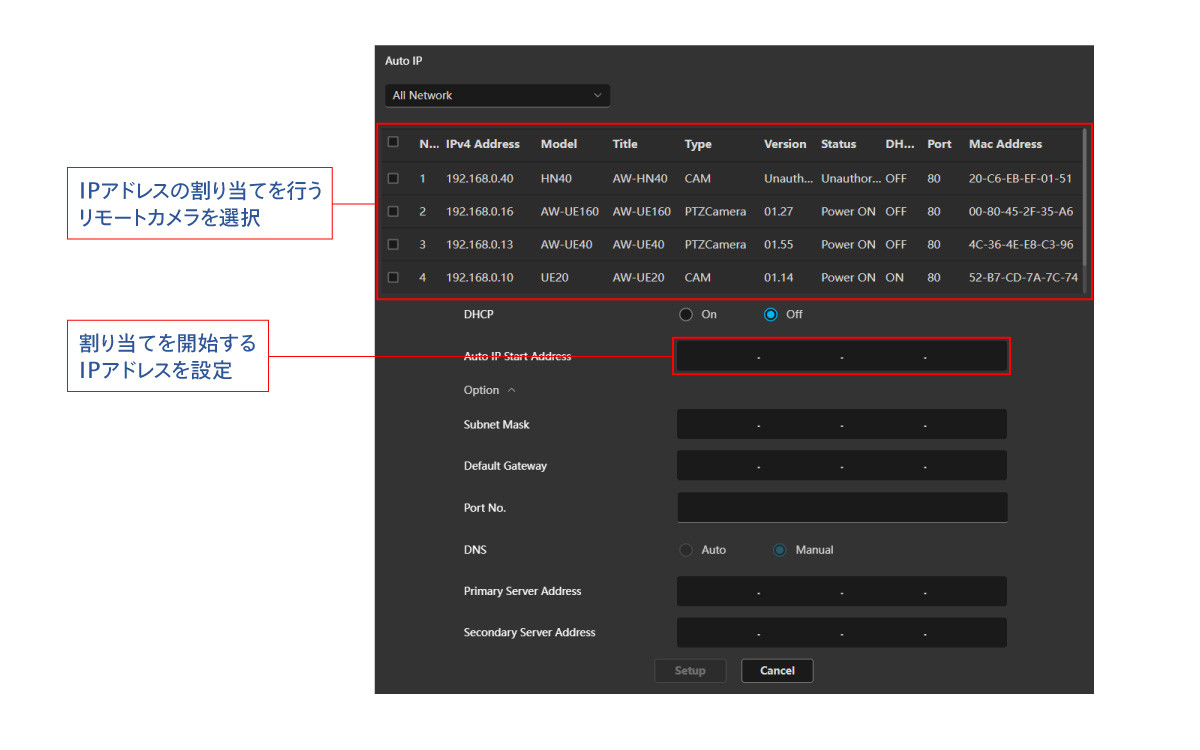Click the Secondary Server Address field

point(841,633)
